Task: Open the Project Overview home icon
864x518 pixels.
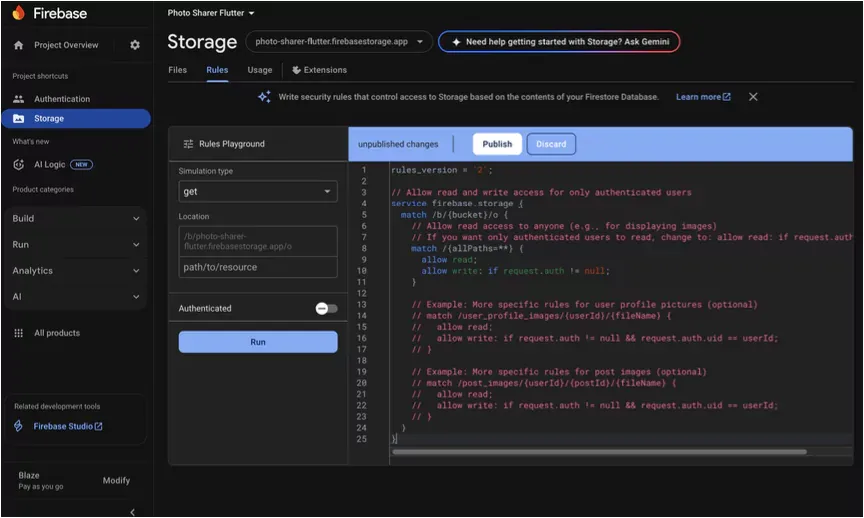Action: [19, 45]
